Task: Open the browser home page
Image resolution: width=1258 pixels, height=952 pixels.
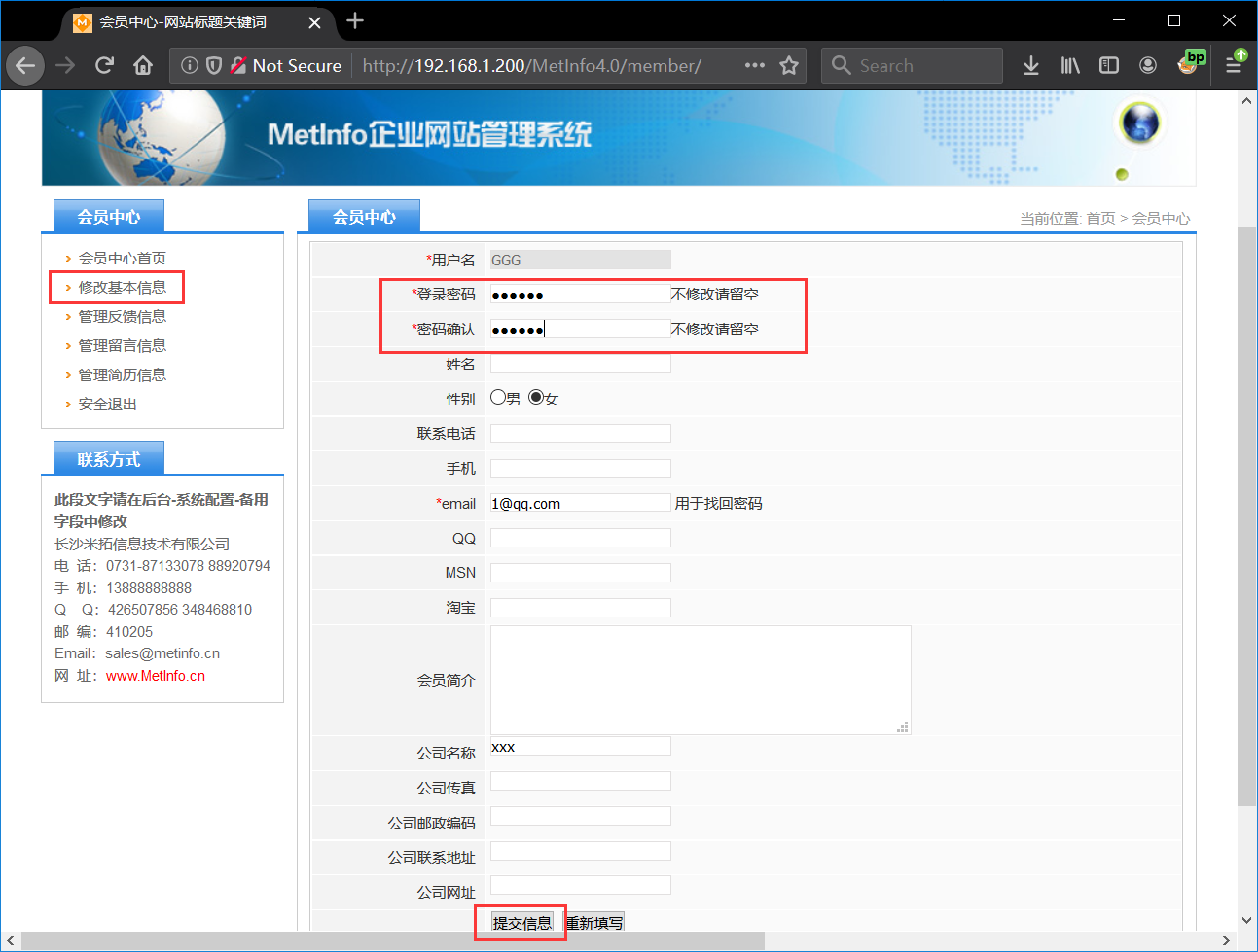Action: click(143, 65)
